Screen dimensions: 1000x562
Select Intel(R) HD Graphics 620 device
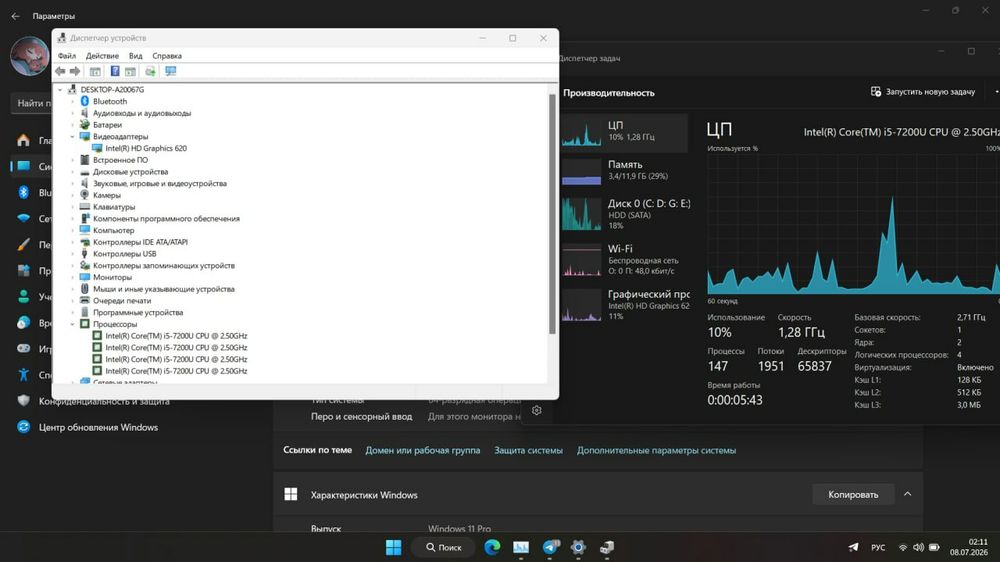pos(146,148)
